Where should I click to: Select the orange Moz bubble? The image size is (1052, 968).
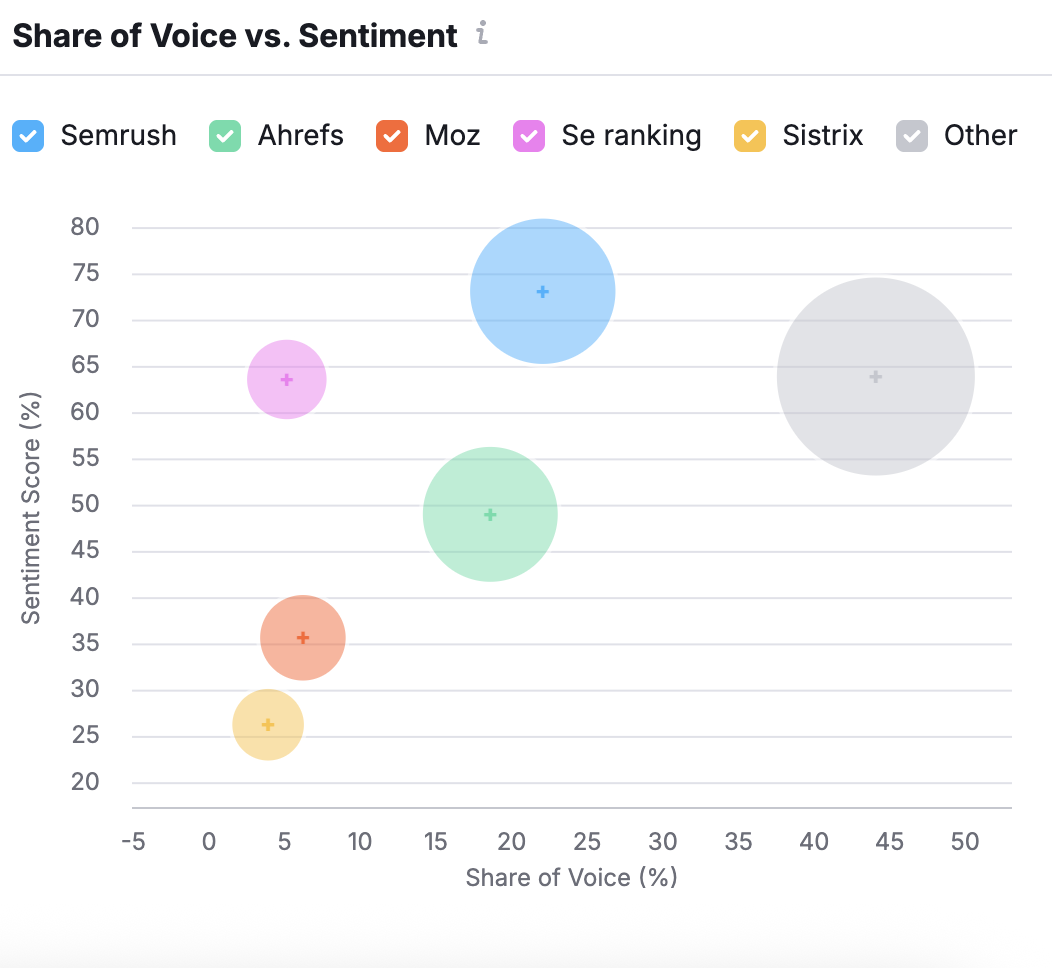coord(303,637)
